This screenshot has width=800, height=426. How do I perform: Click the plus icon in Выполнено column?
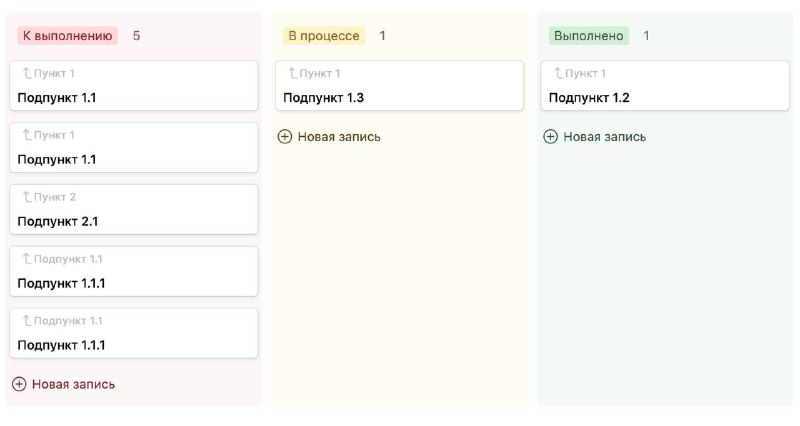point(550,137)
